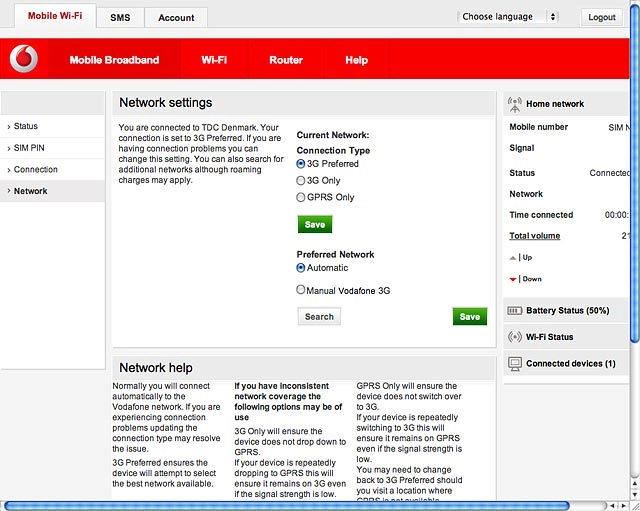Click the horizontal scrollbar left arrow
The height and width of the screenshot is (511, 640).
click(612, 506)
